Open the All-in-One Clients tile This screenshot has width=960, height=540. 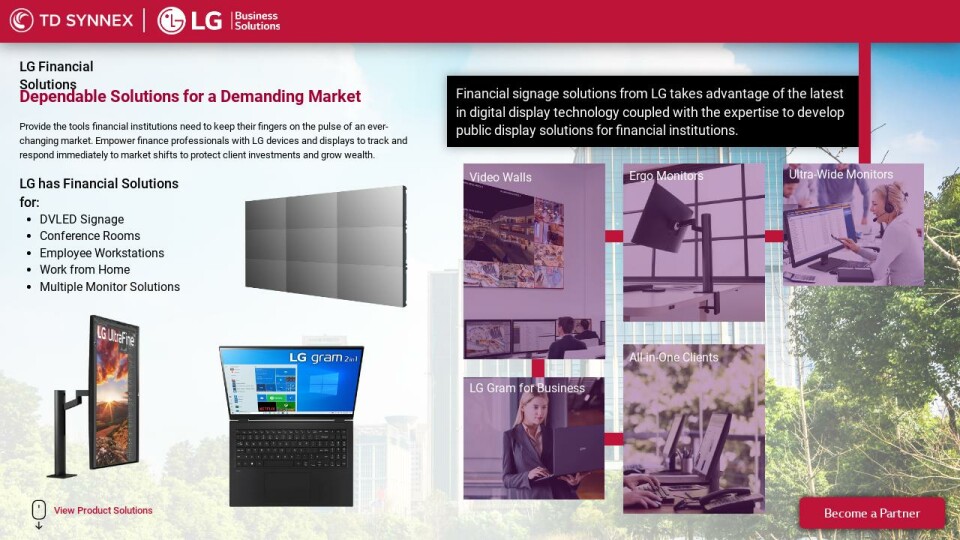(x=693, y=428)
